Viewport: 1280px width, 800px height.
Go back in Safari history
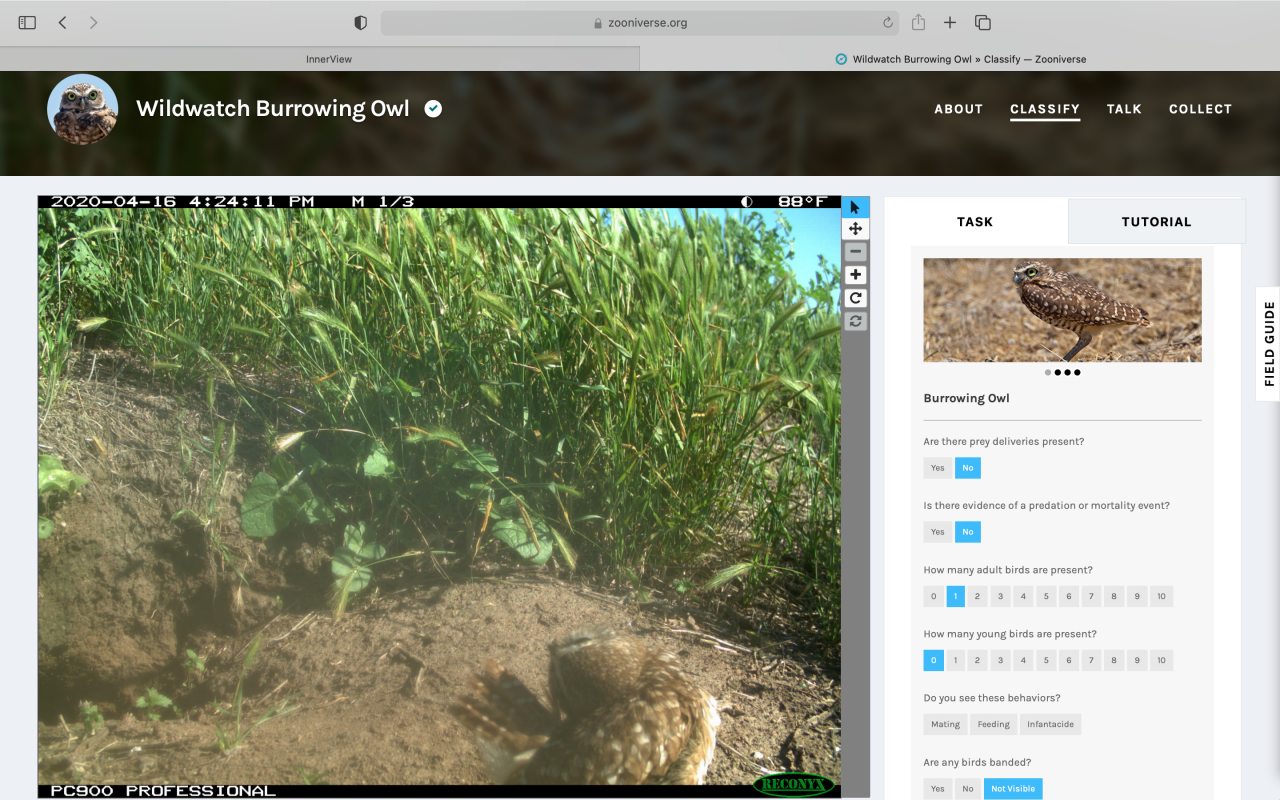click(62, 22)
